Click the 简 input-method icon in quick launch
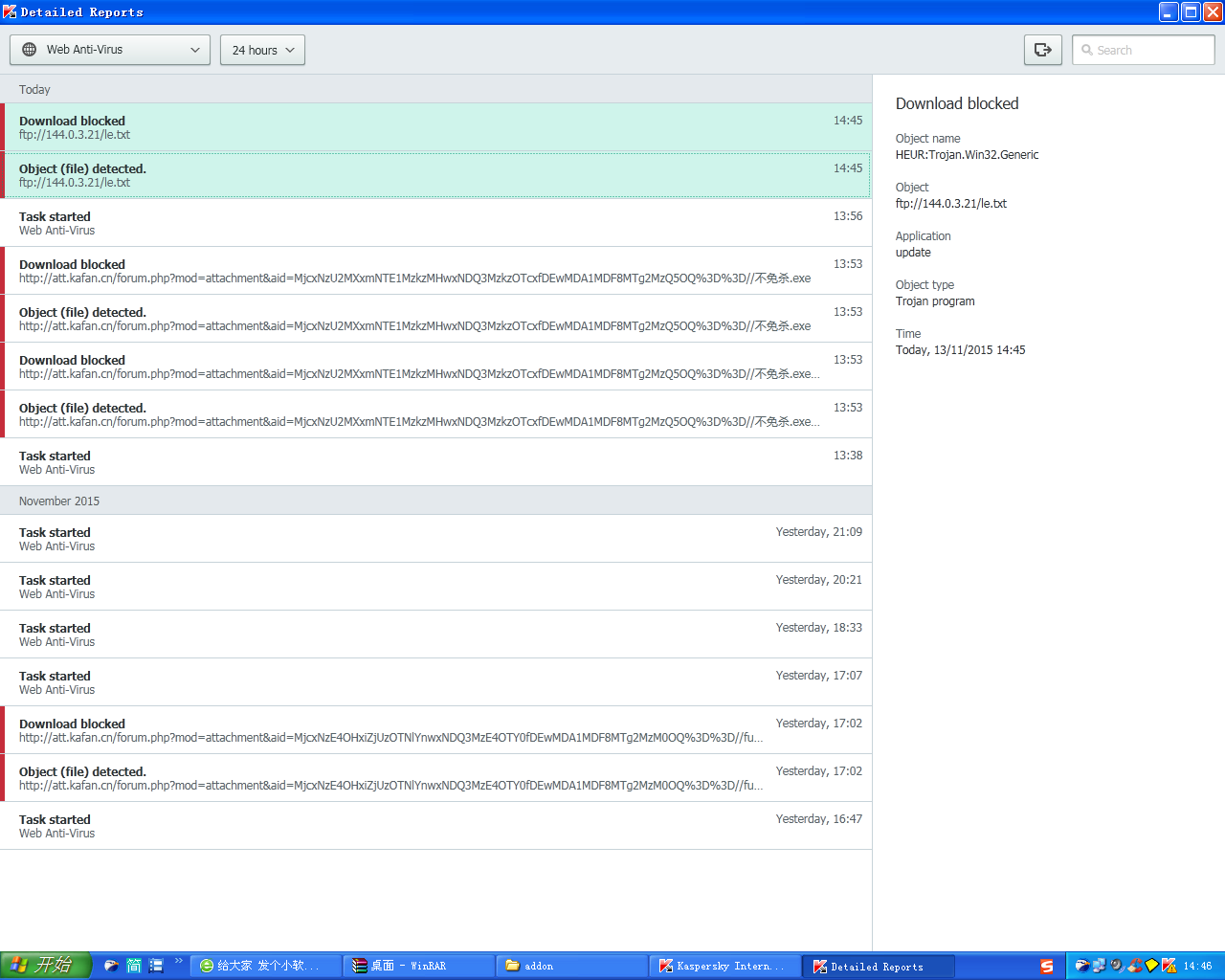The height and width of the screenshot is (980, 1225). tap(134, 966)
